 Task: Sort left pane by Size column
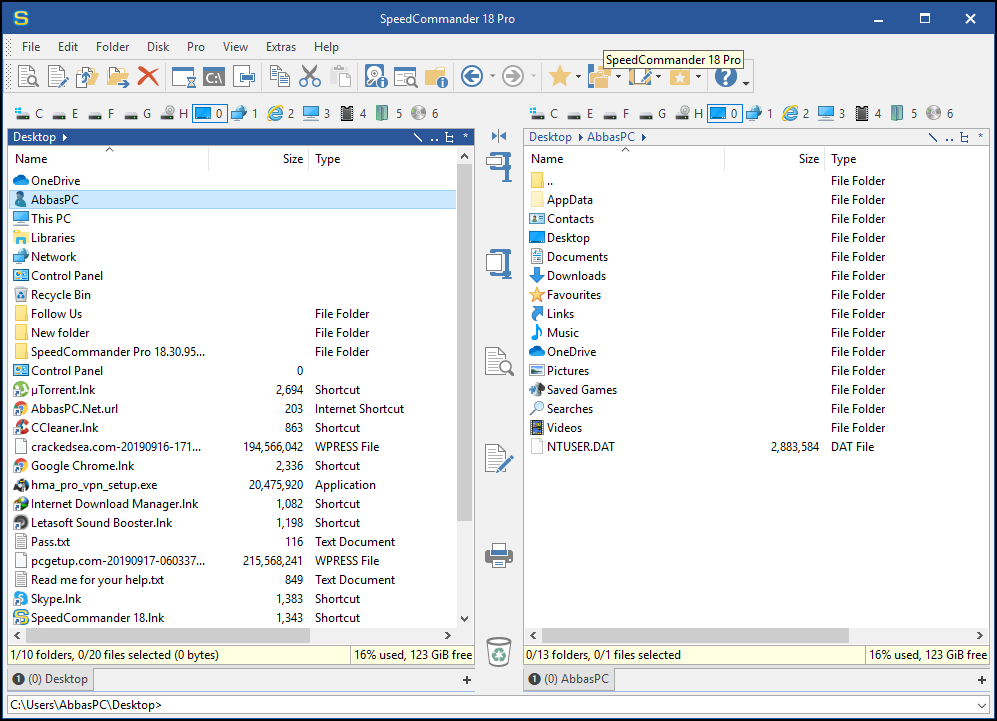(x=259, y=159)
